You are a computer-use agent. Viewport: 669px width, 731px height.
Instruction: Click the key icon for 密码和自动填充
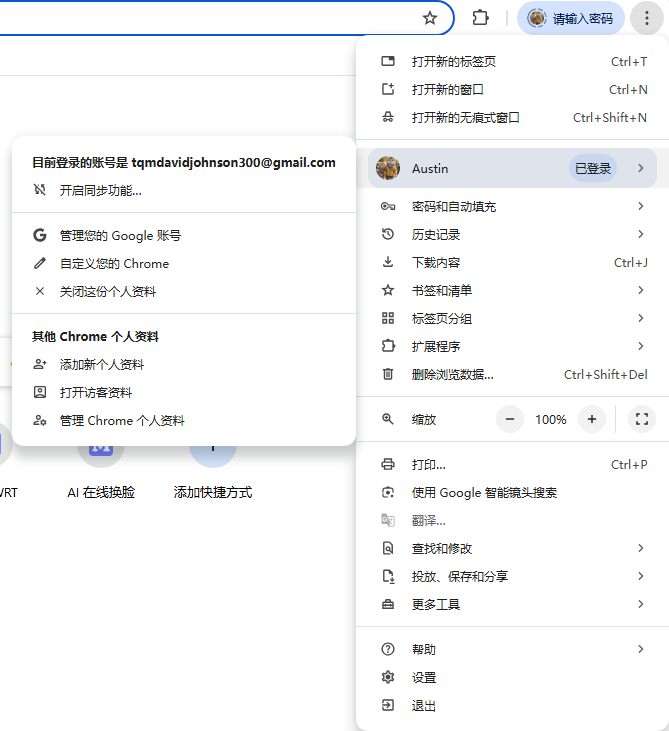388,206
